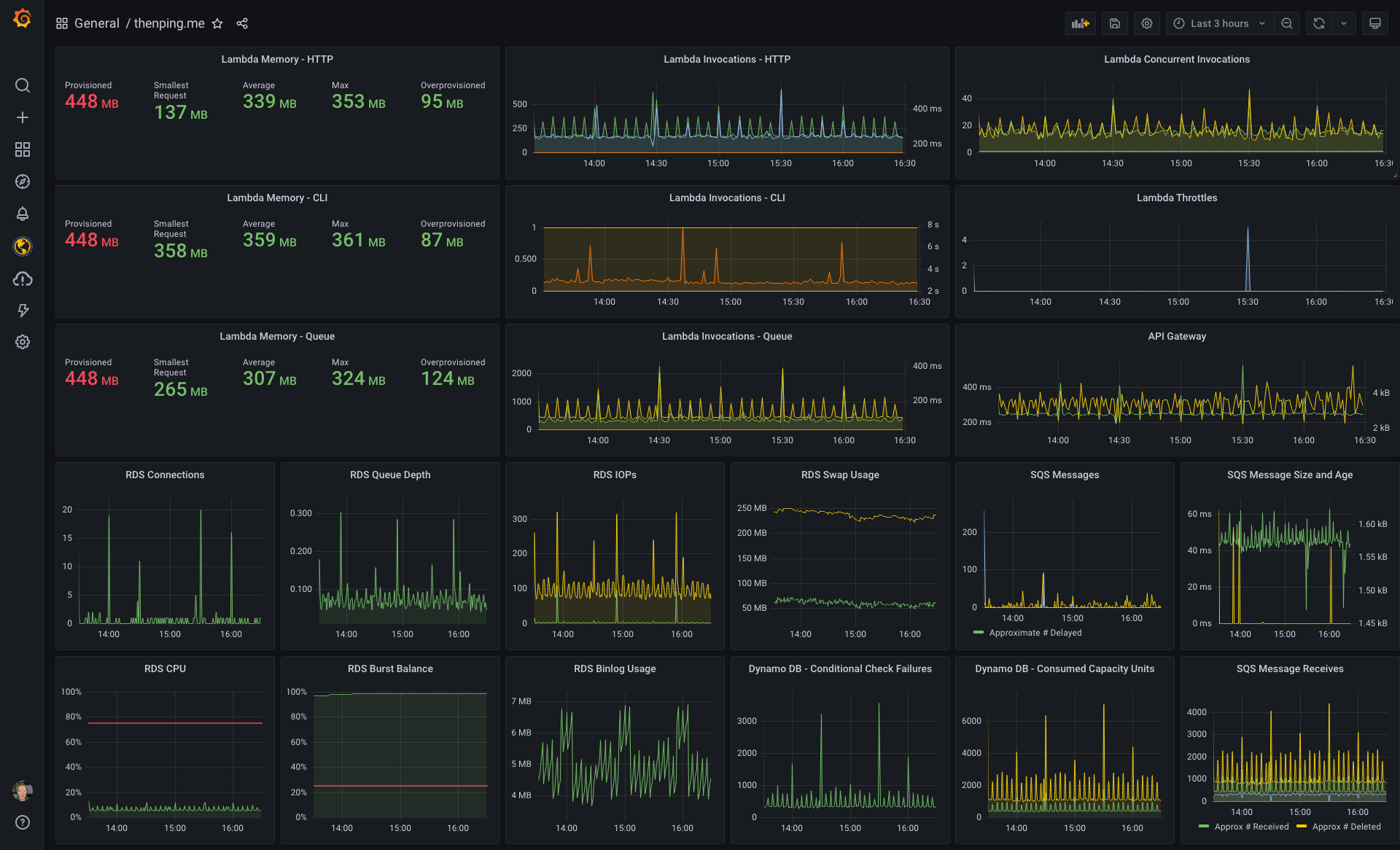Open Lambda Memory - HTTP panel title menu

(x=277, y=59)
